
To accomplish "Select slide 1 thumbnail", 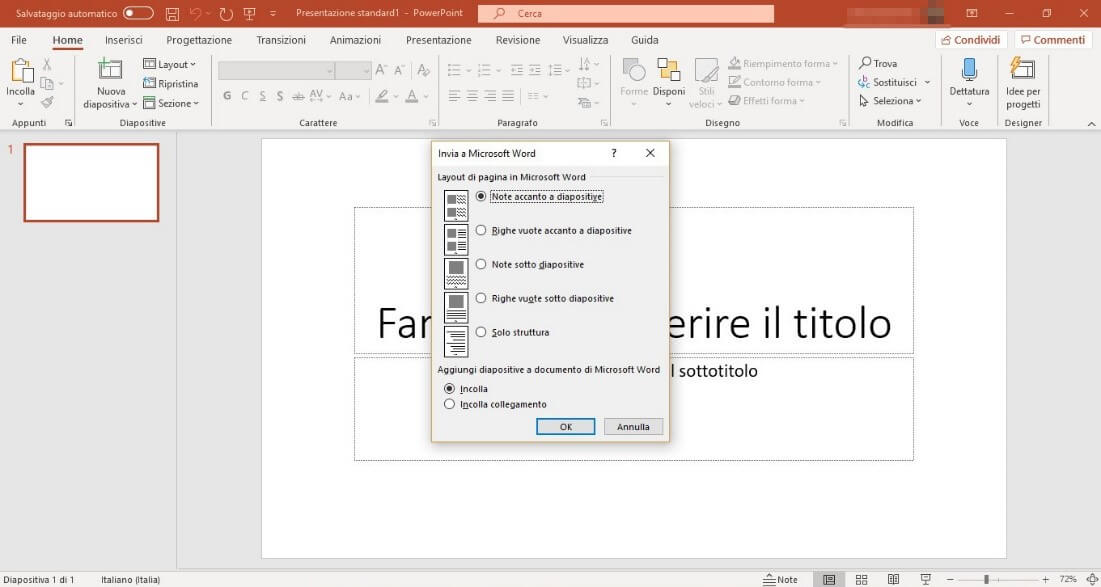I will (x=91, y=183).
